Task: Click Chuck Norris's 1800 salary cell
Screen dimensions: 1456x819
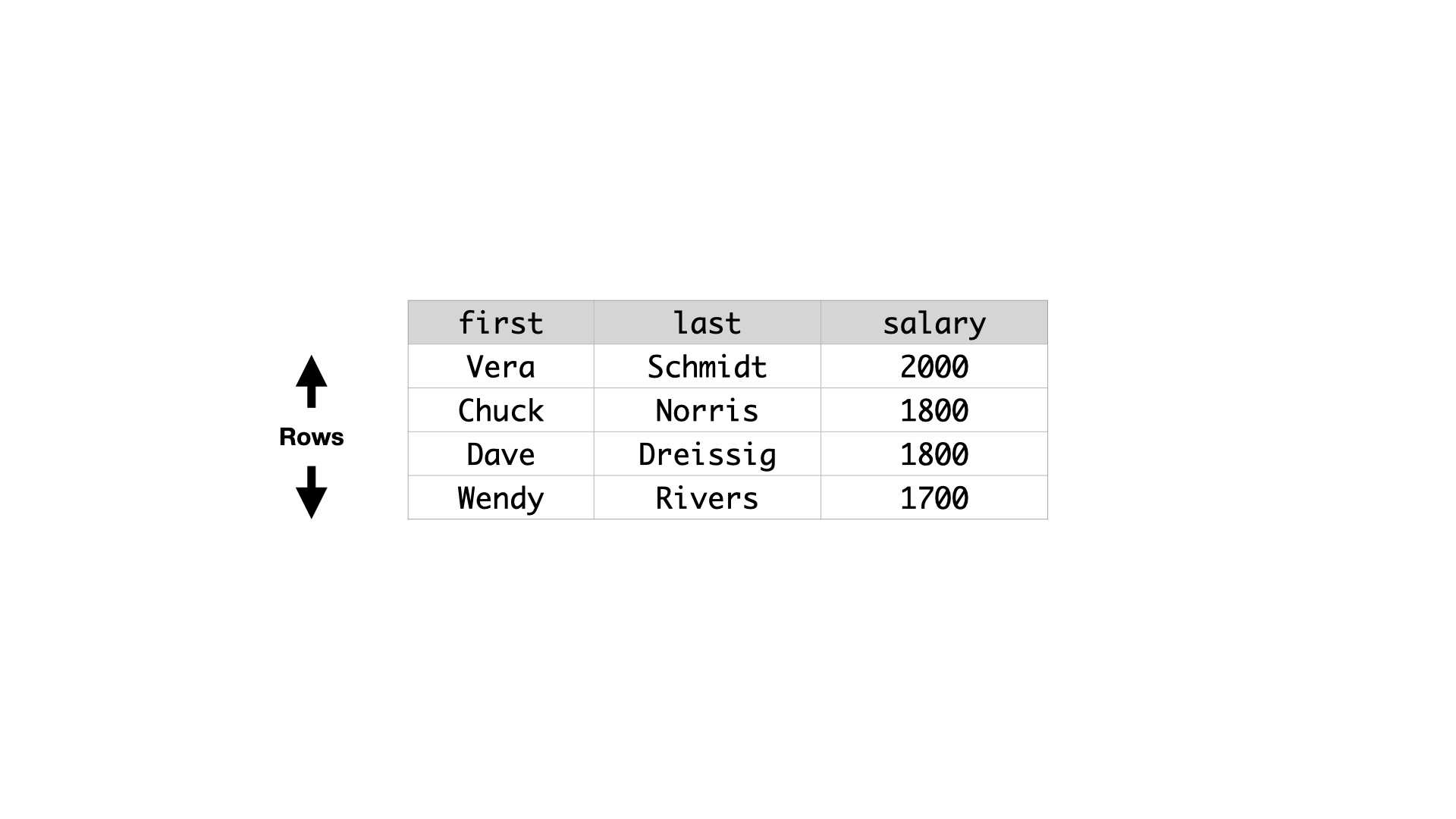Action: [934, 410]
